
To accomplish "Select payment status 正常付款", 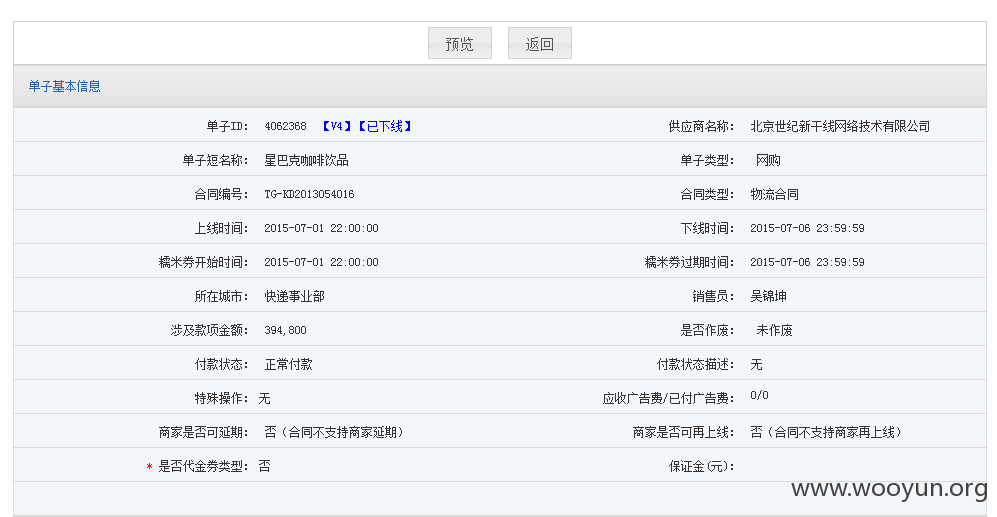I will (x=289, y=364).
